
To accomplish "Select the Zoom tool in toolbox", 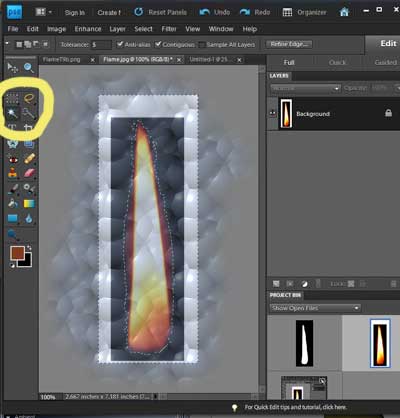I will click(x=29, y=68).
